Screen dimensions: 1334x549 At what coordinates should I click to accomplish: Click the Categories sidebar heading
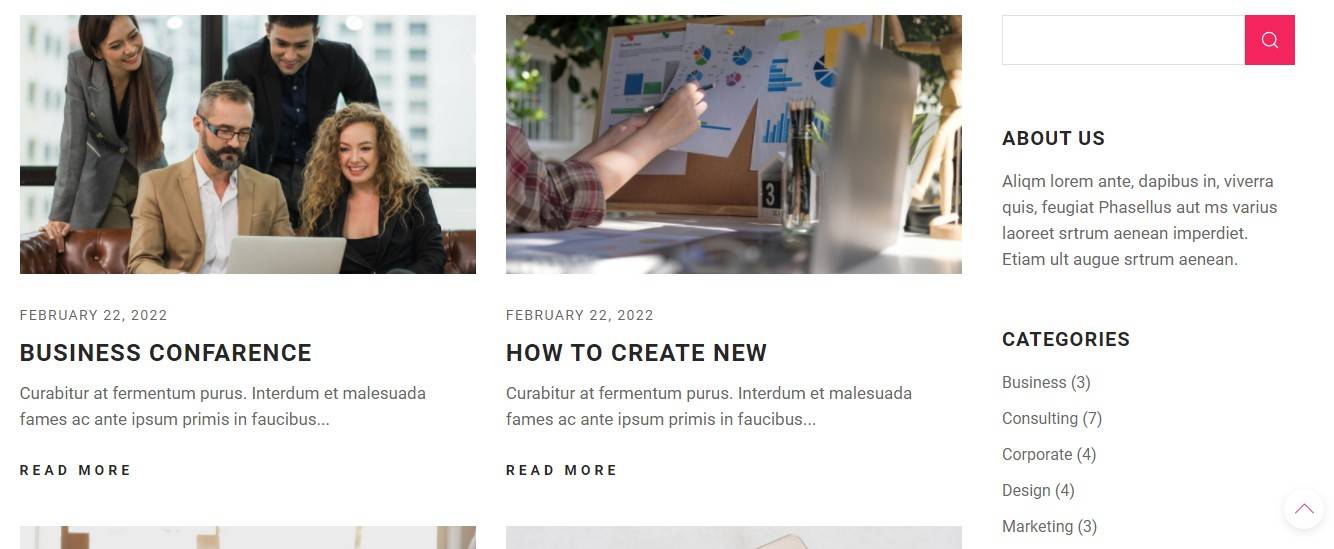[1066, 340]
